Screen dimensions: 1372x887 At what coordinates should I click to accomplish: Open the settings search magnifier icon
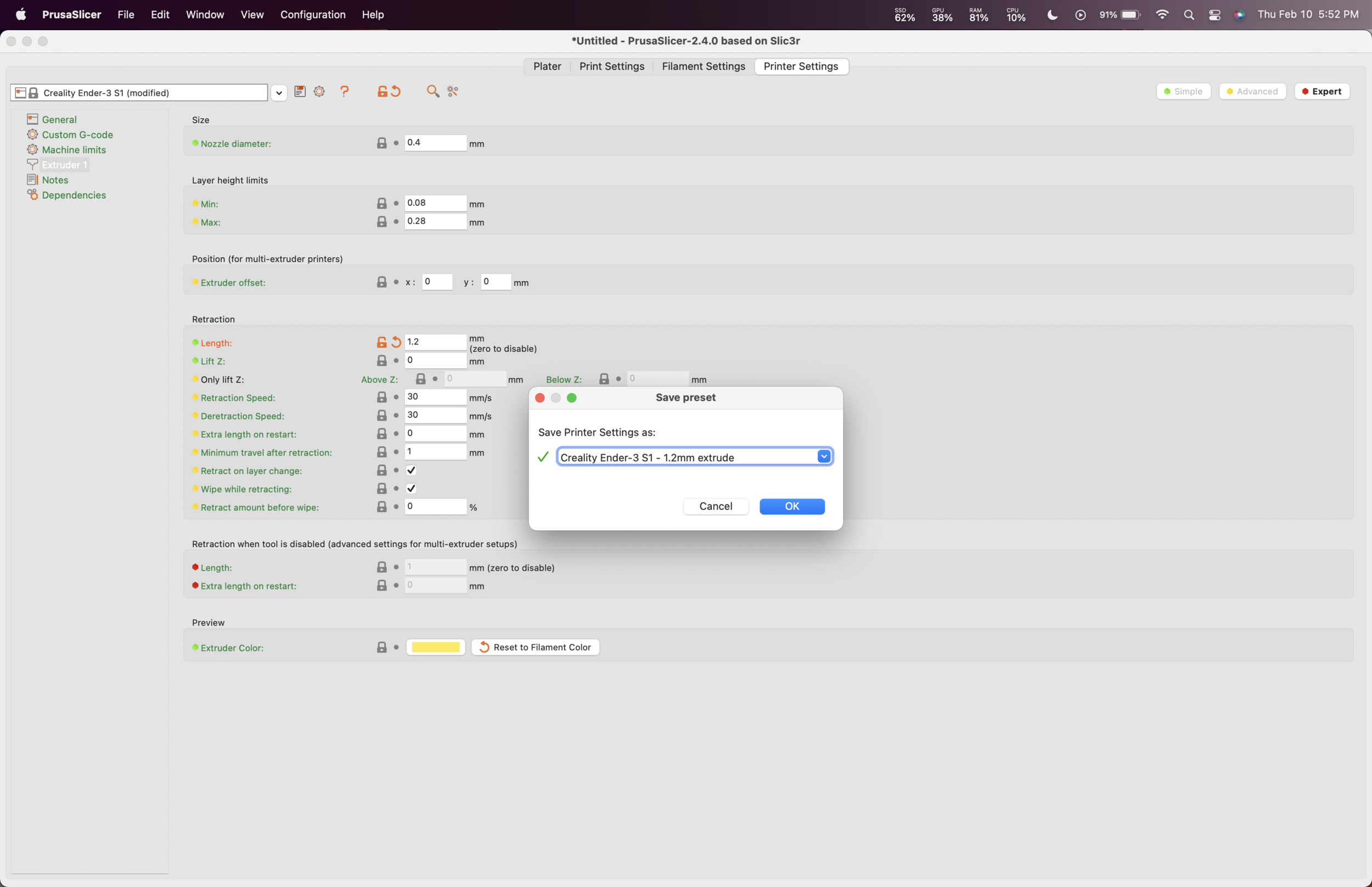(432, 91)
